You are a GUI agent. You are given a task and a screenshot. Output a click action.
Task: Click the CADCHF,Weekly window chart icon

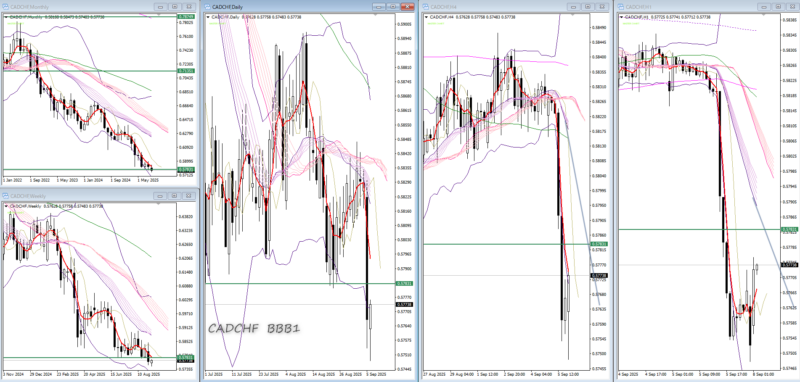6,196
